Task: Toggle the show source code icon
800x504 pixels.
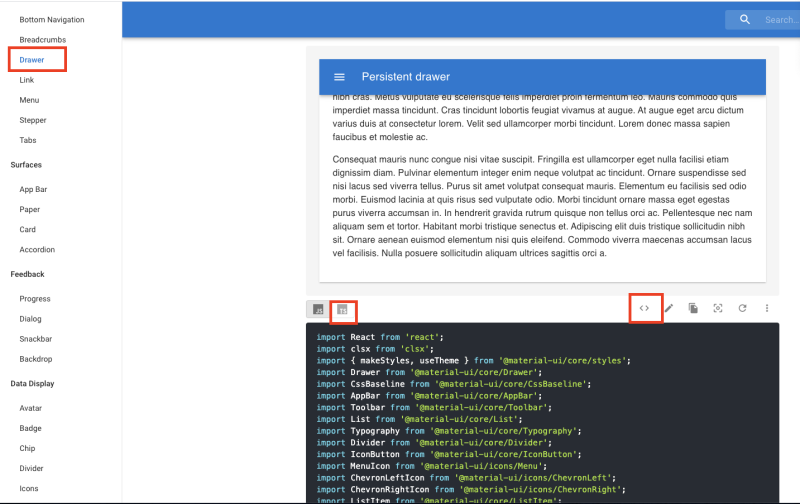Action: (x=644, y=308)
